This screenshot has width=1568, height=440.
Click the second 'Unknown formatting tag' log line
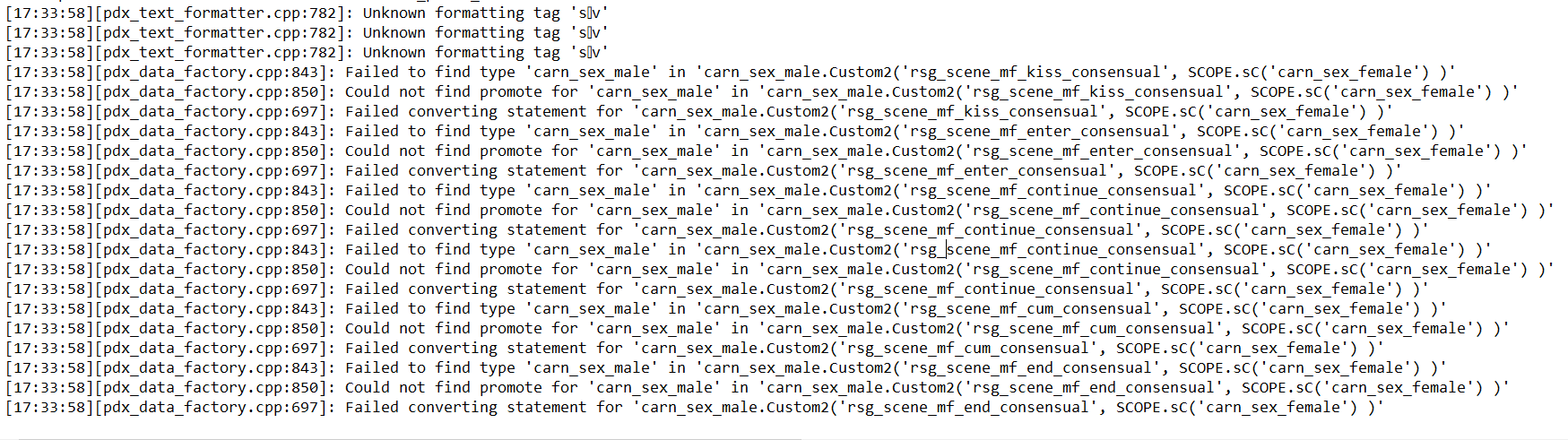(x=307, y=32)
